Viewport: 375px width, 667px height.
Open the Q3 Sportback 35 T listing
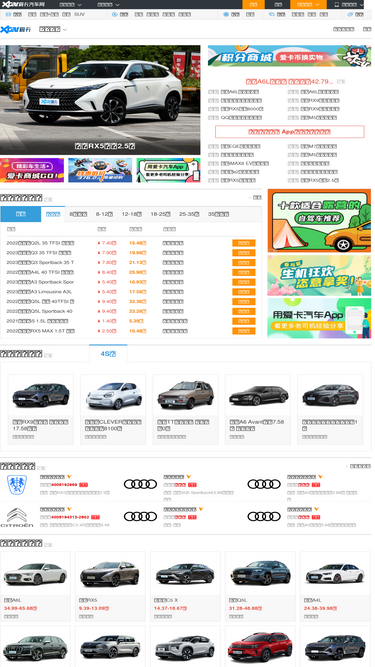tap(40, 262)
